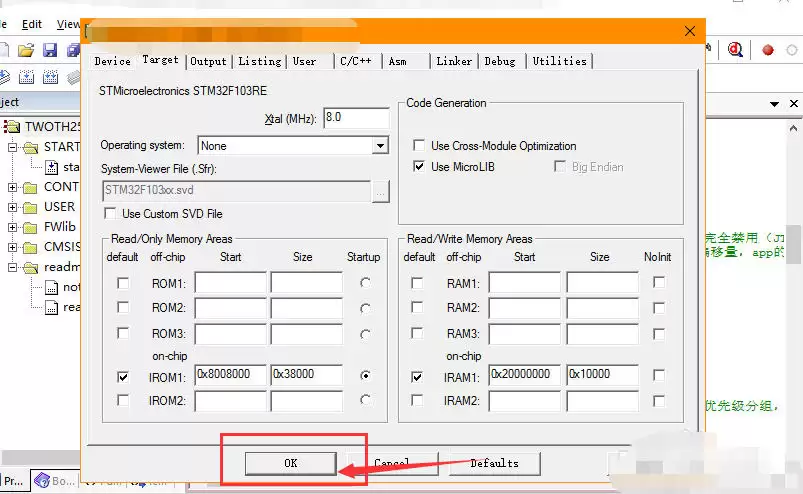
Task: Open the 'not...' text file in readme group
Action: pos(52,287)
